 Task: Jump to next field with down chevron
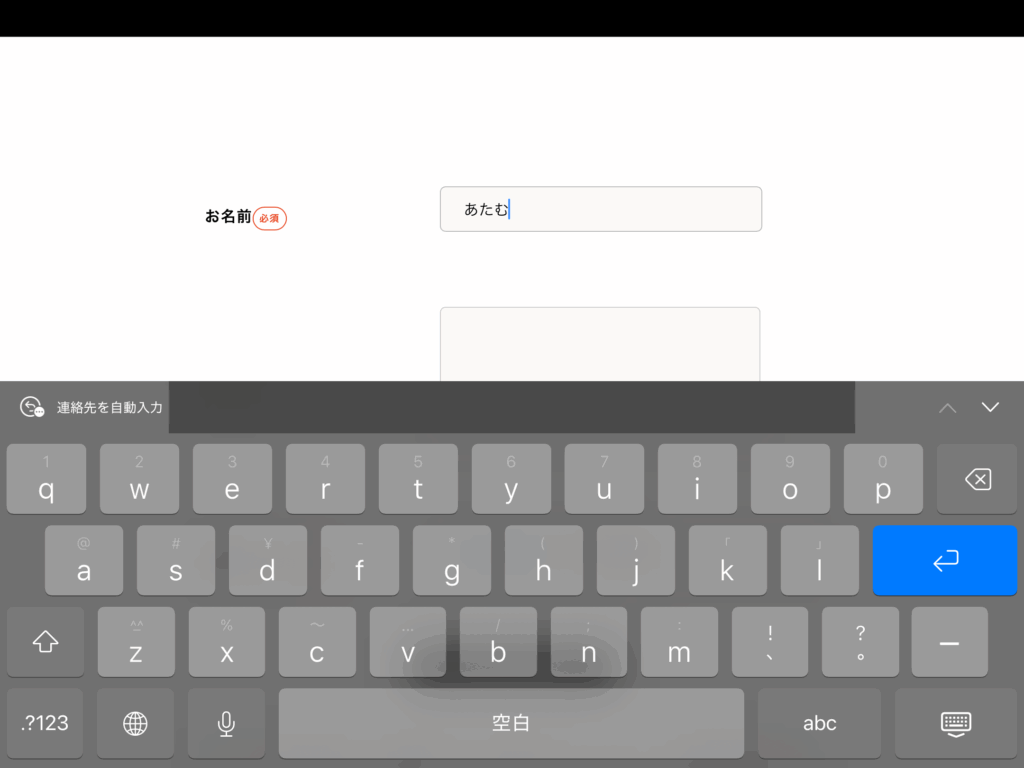(x=990, y=407)
